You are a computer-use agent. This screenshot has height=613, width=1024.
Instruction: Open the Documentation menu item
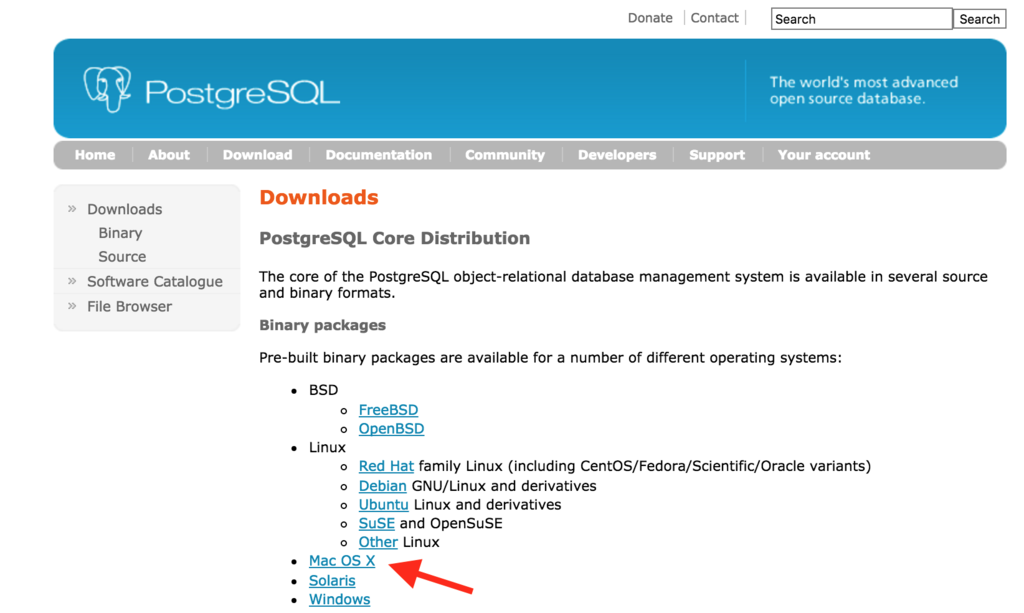pyautogui.click(x=379, y=155)
